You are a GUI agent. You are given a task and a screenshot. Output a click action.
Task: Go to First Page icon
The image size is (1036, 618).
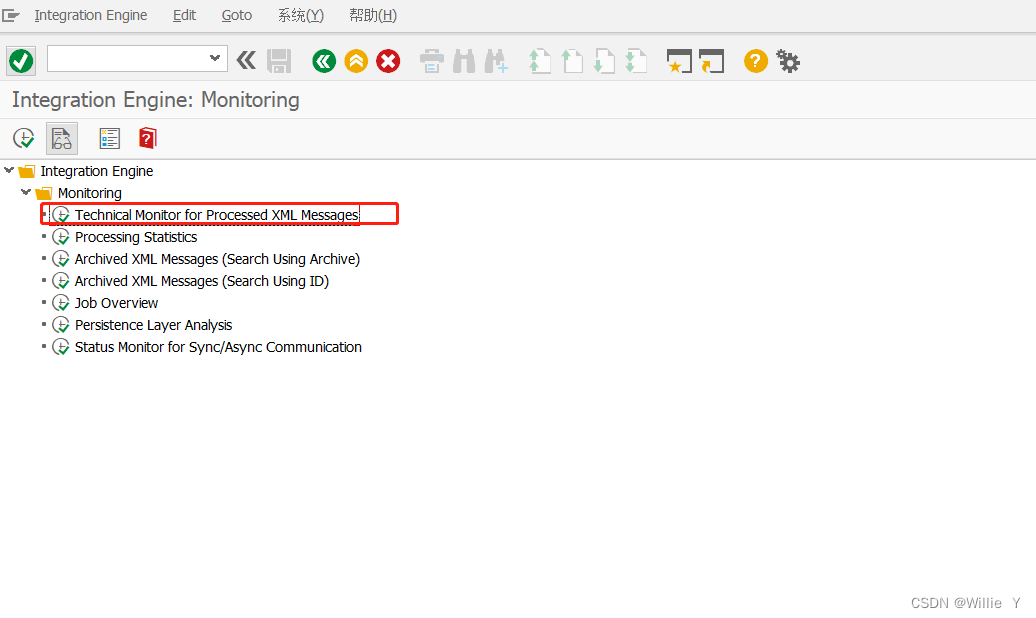[540, 61]
